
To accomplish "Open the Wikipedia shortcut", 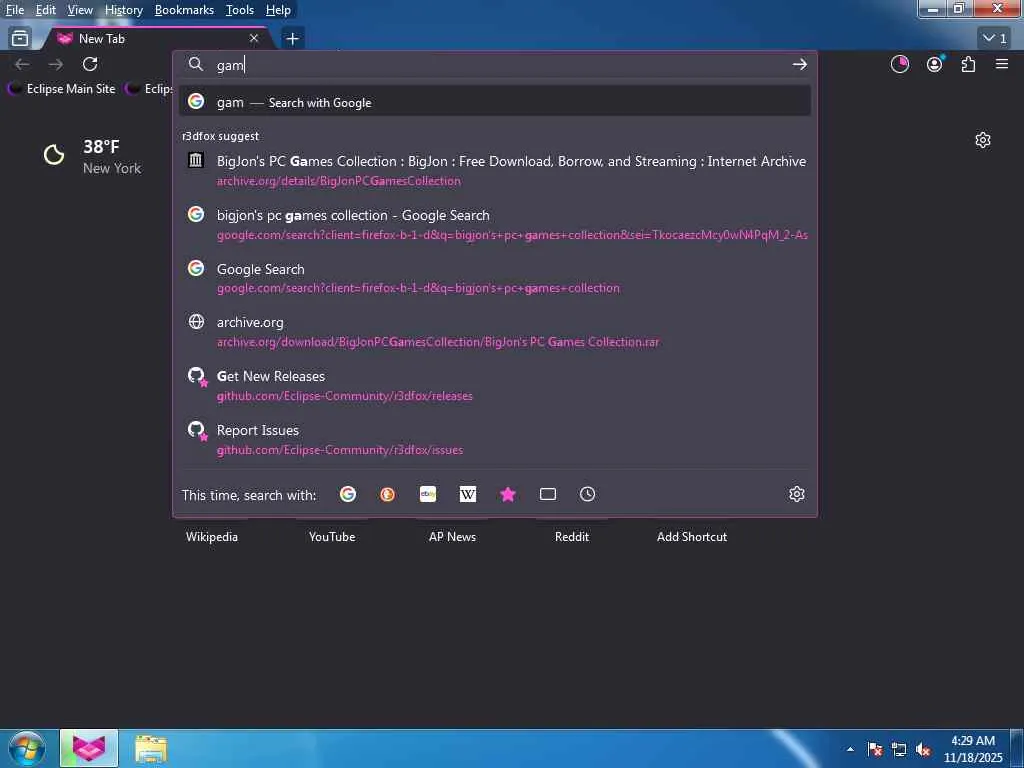I will click(x=212, y=537).
